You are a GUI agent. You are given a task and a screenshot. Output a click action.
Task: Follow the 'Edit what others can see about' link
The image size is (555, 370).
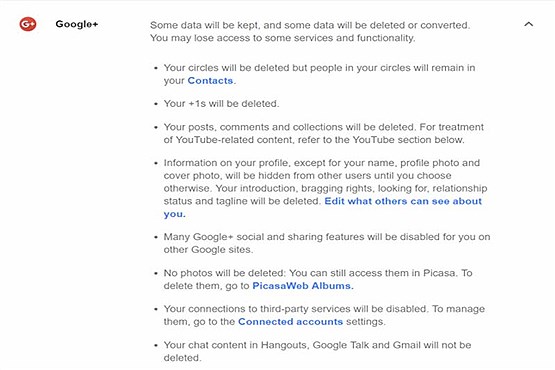coord(403,201)
